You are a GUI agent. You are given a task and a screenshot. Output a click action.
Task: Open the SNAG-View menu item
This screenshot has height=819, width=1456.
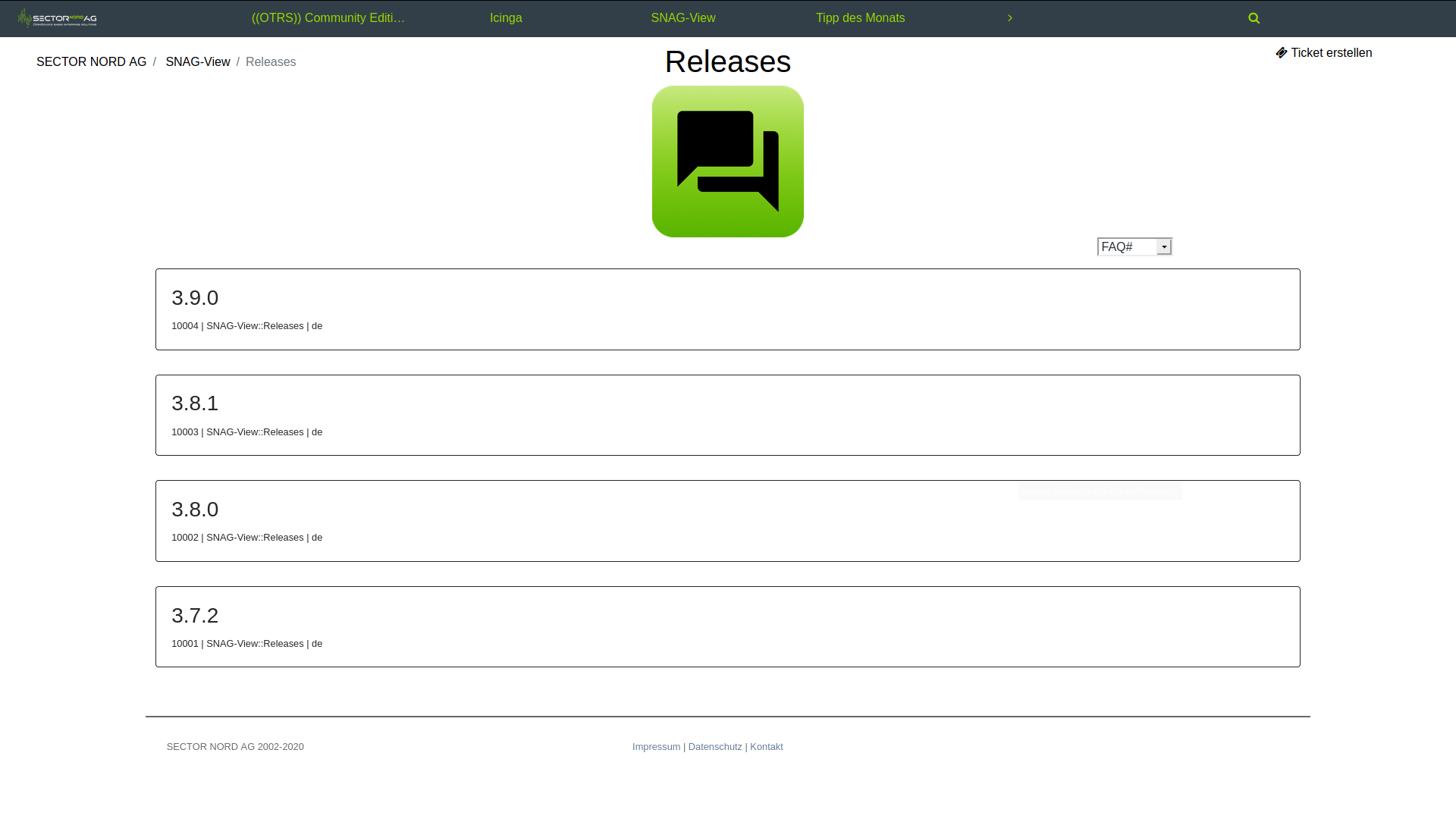[682, 18]
